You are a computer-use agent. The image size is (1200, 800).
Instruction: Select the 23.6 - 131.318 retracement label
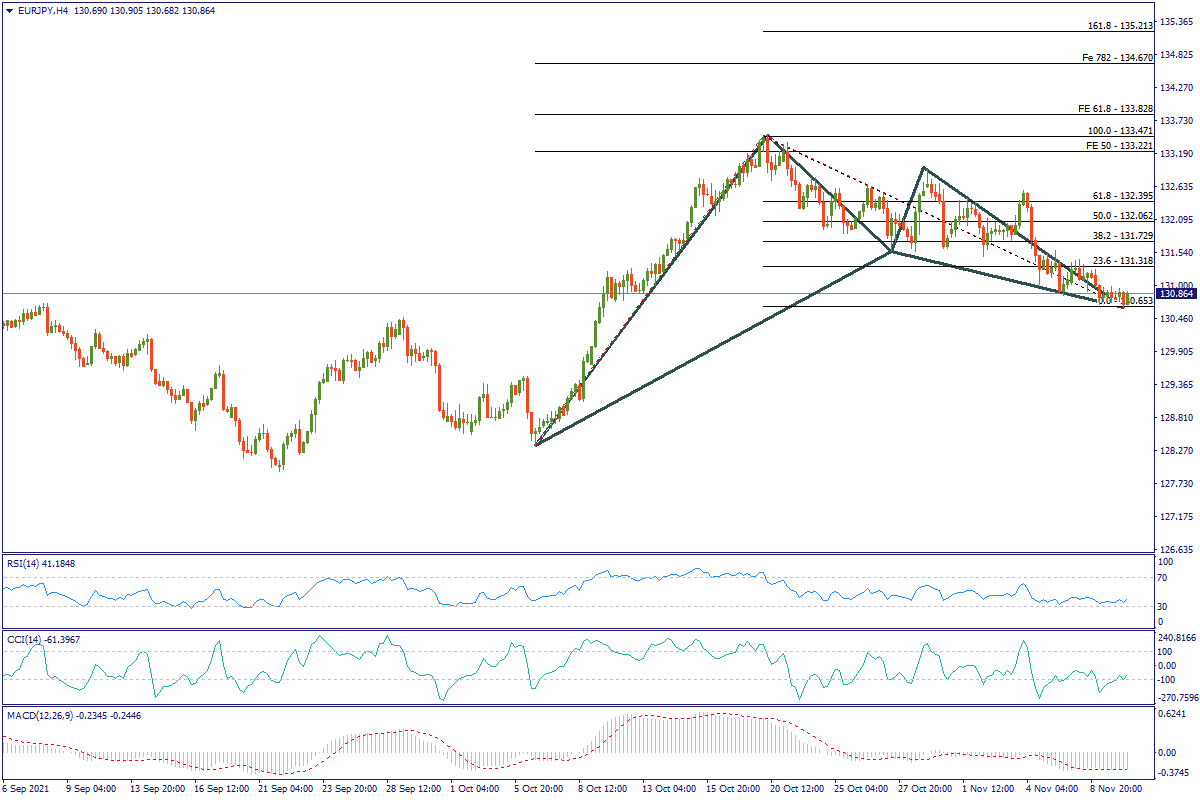click(x=1122, y=260)
